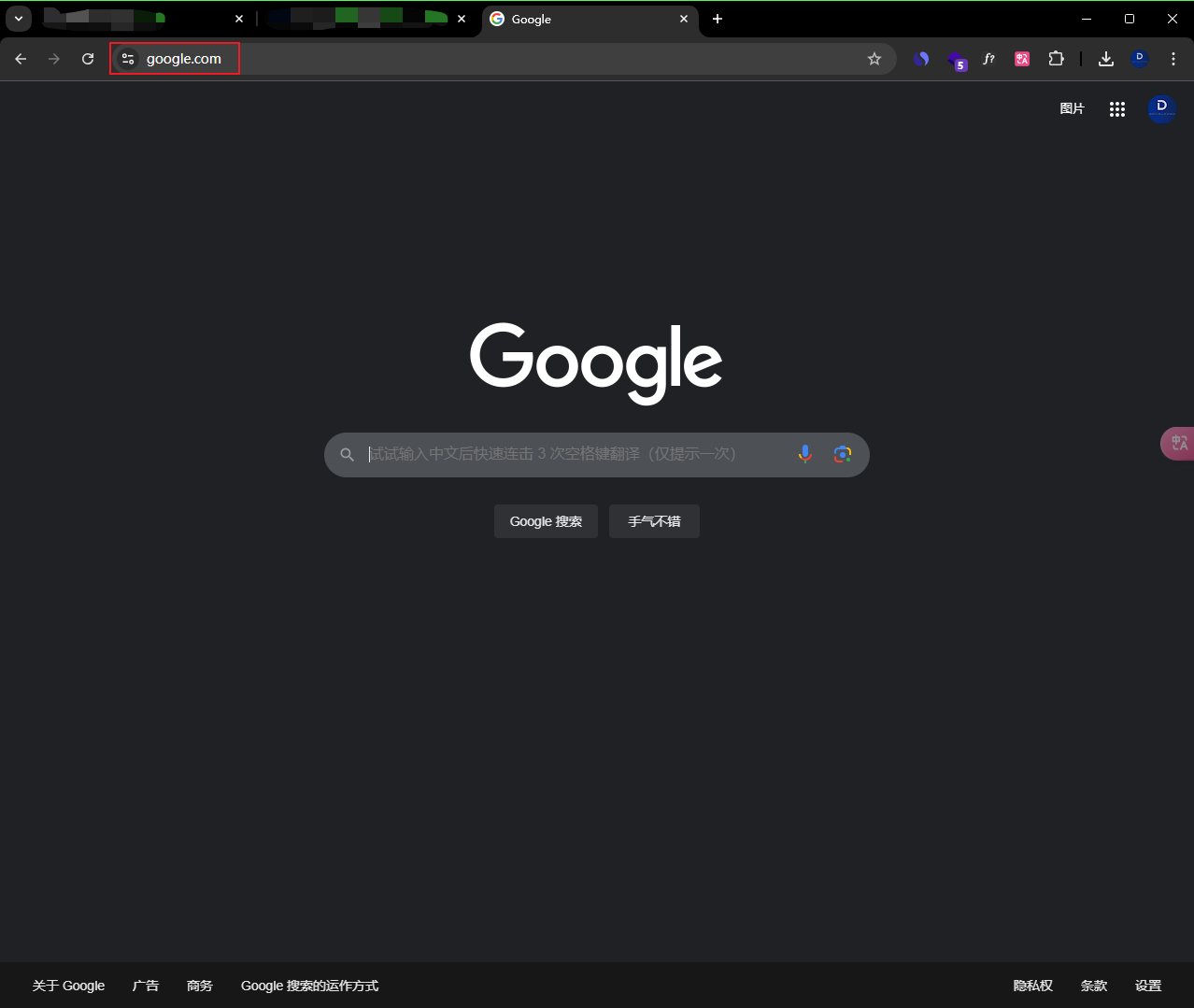Go back using the browser back arrow
Screen dimensions: 1194x1008
21,59
